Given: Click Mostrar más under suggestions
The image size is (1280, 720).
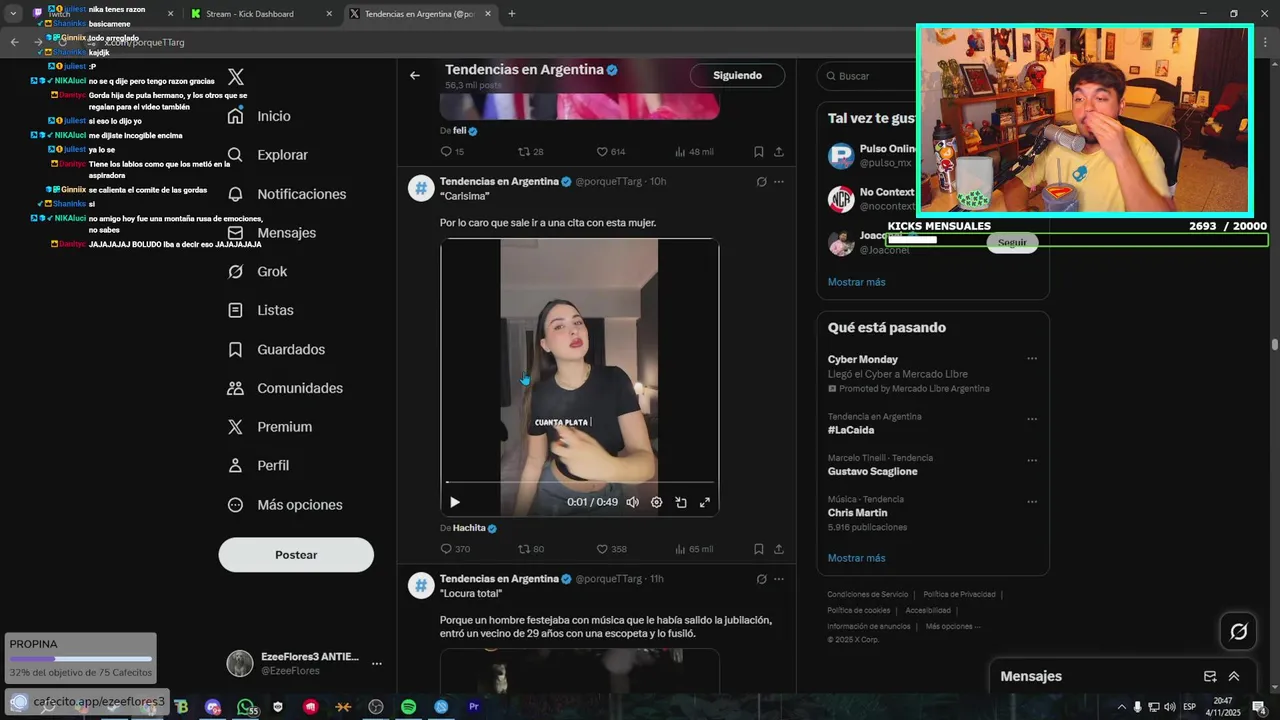Looking at the screenshot, I should pos(856,282).
